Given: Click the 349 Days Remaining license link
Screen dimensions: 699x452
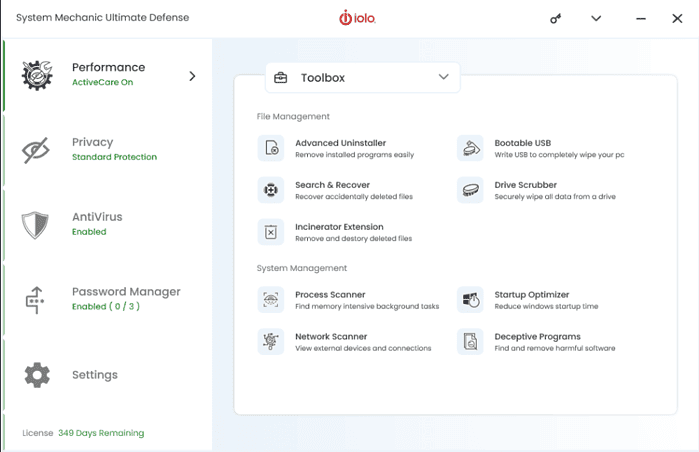Looking at the screenshot, I should click(x=101, y=433).
